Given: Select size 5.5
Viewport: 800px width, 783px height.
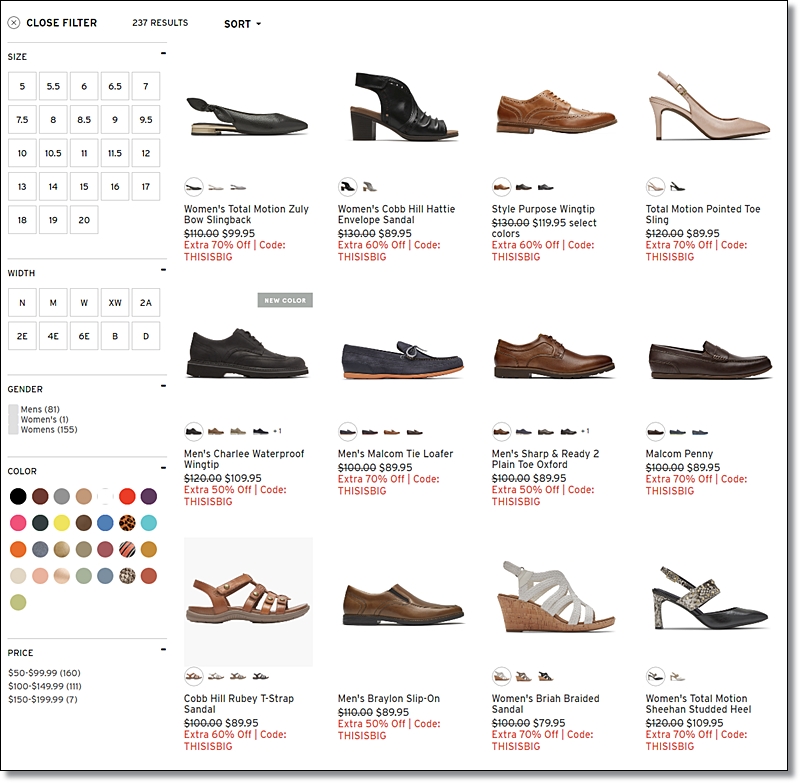Looking at the screenshot, I should point(53,86).
